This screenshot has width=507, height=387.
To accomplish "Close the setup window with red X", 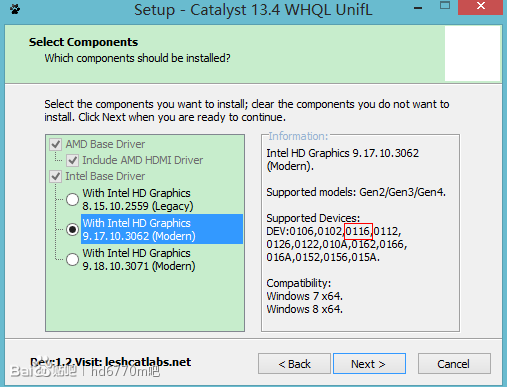I will click(480, 7).
